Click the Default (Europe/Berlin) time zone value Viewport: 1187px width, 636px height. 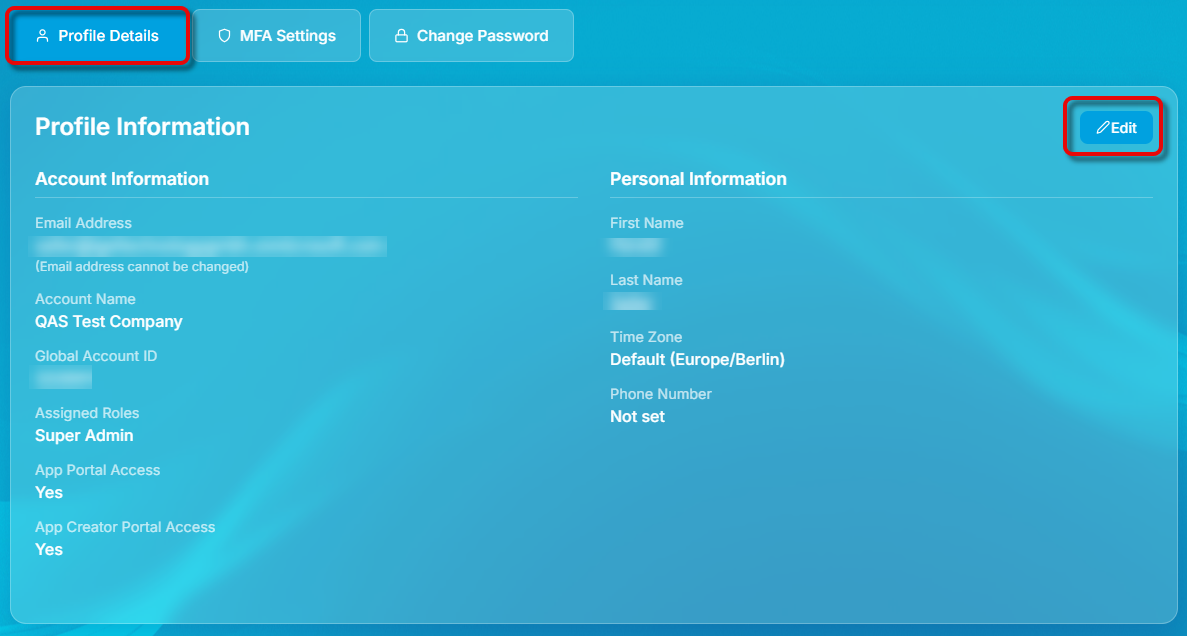pos(697,360)
